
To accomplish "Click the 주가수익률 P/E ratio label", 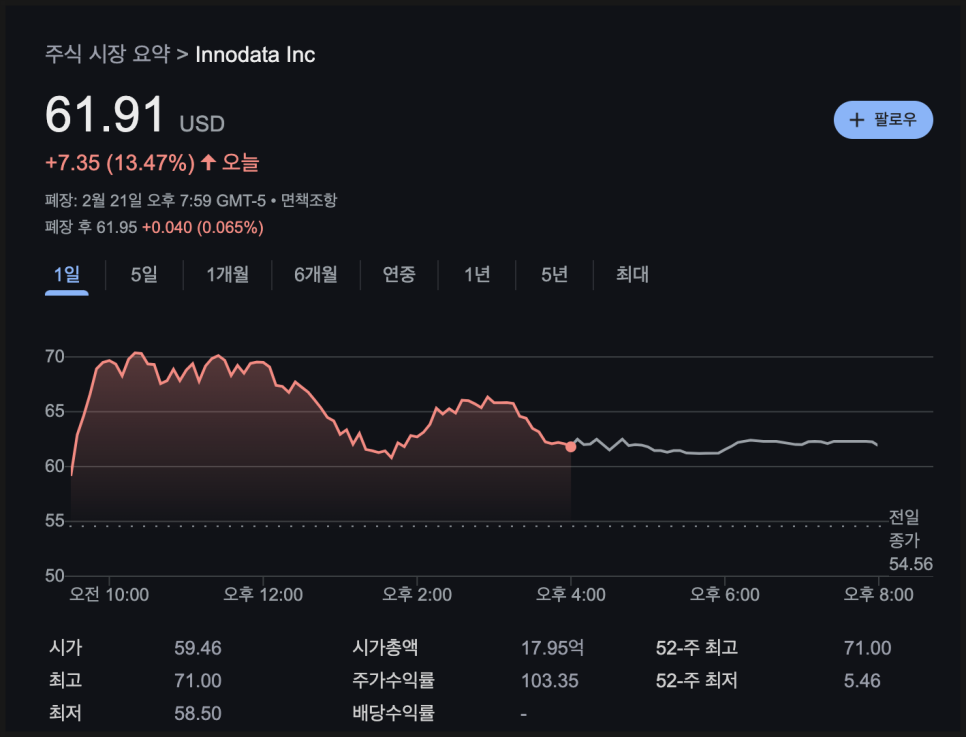I will [393, 680].
